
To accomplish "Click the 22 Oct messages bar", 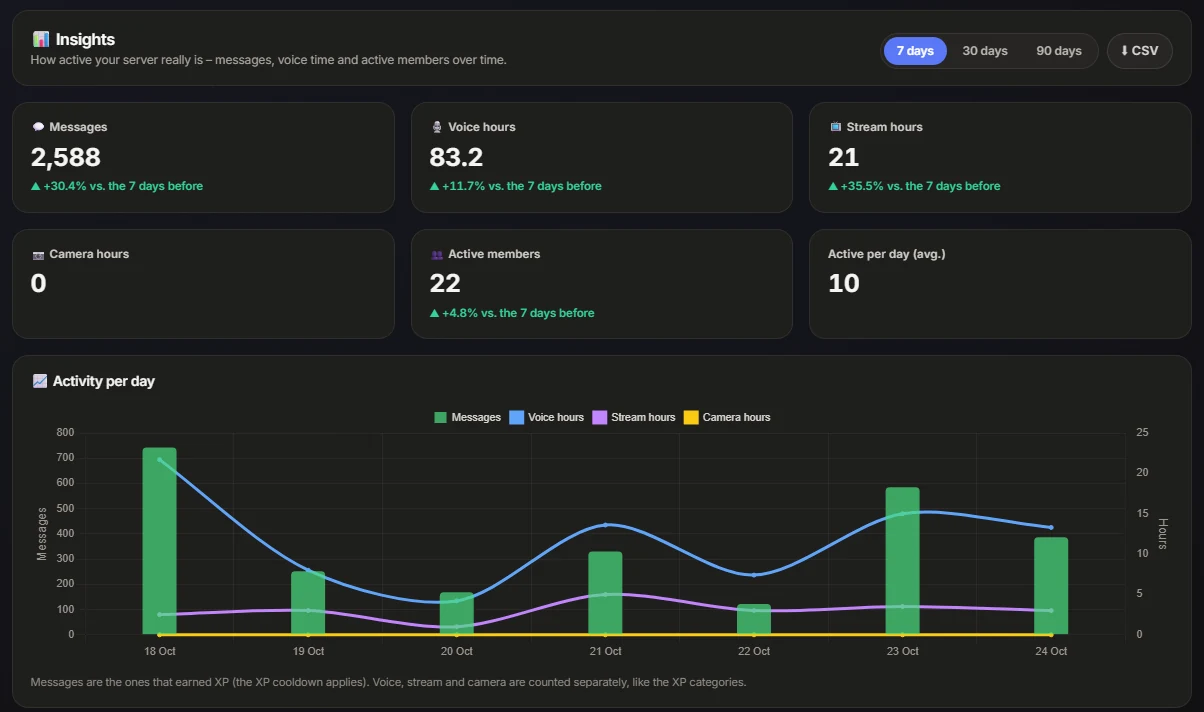I will pos(754,619).
